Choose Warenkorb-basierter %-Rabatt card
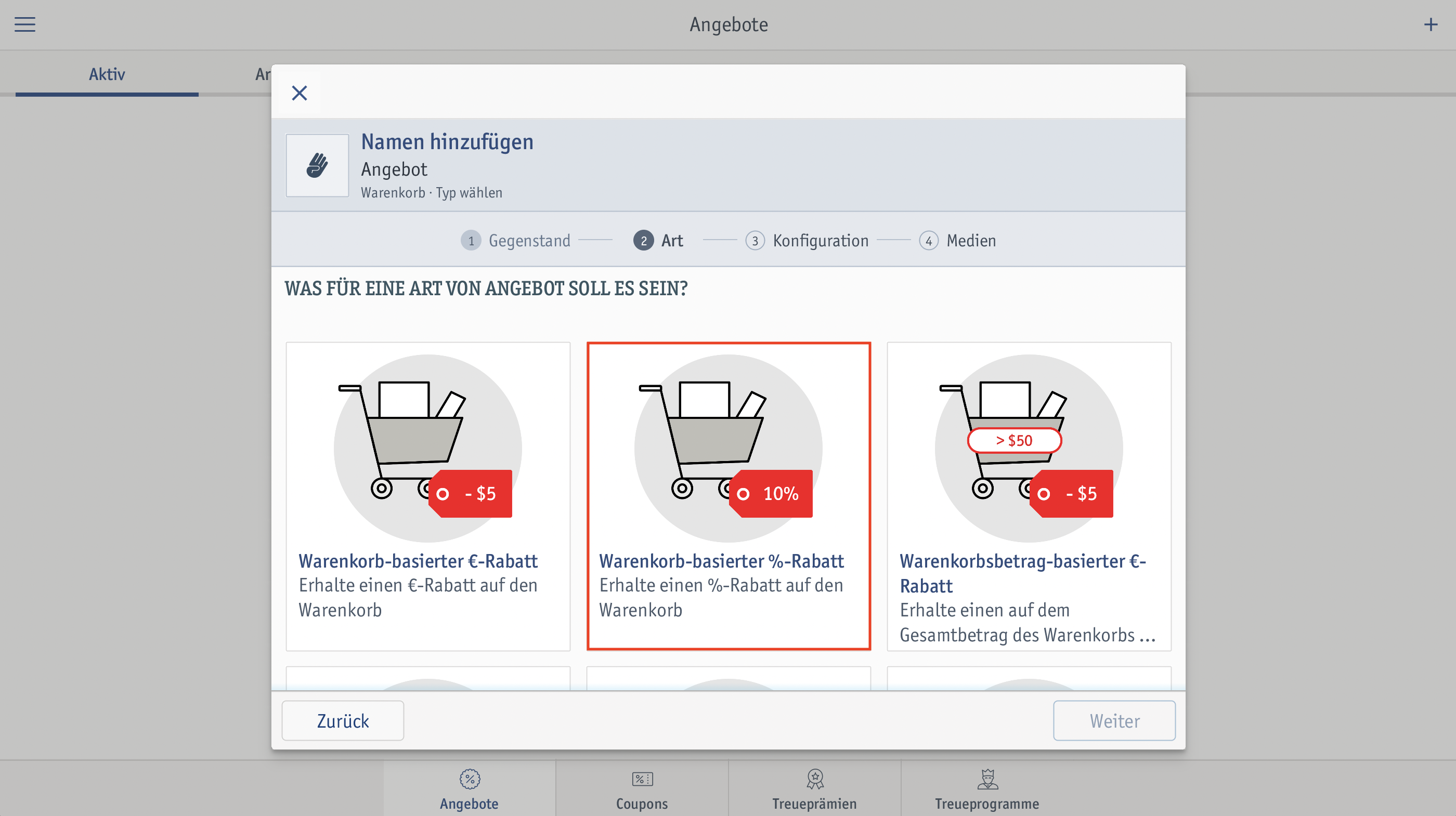The image size is (1456, 816). [x=729, y=496]
